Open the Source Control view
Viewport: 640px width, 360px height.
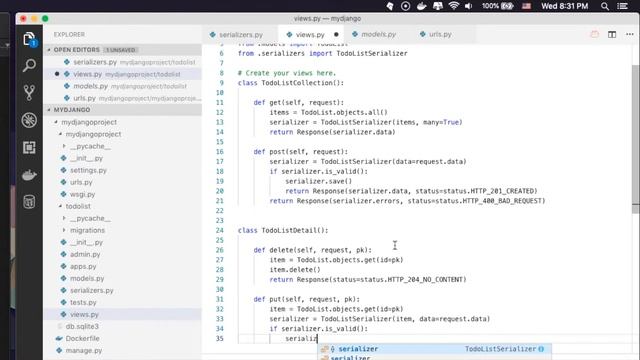(29, 92)
